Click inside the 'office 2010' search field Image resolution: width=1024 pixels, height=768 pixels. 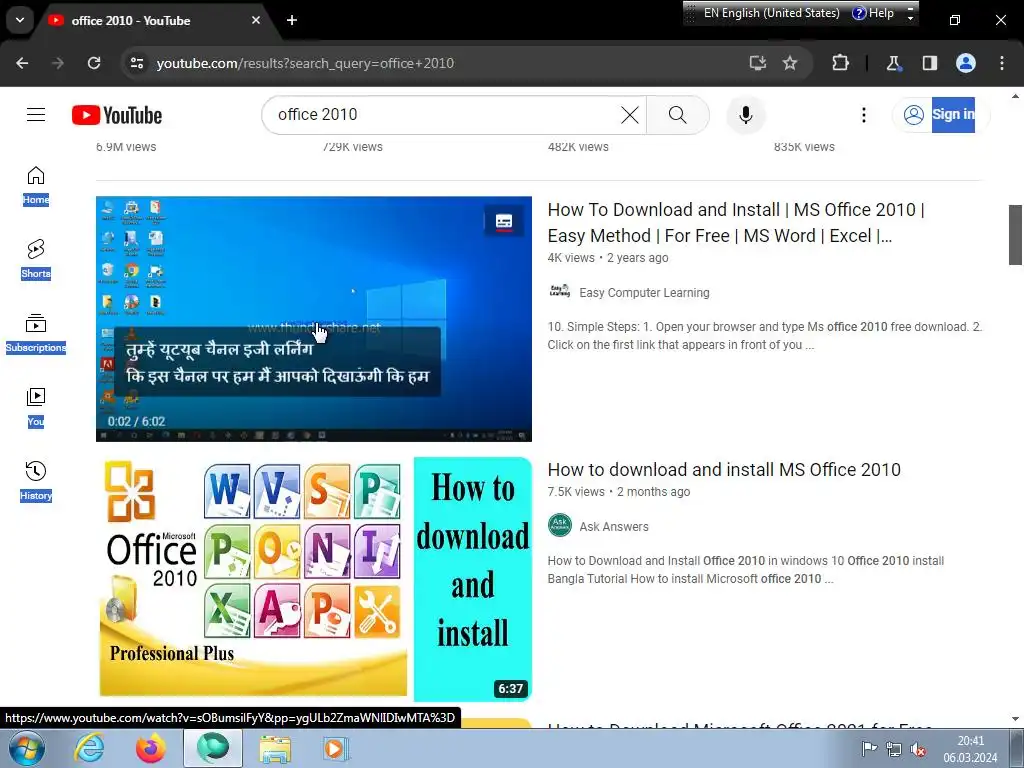444,115
